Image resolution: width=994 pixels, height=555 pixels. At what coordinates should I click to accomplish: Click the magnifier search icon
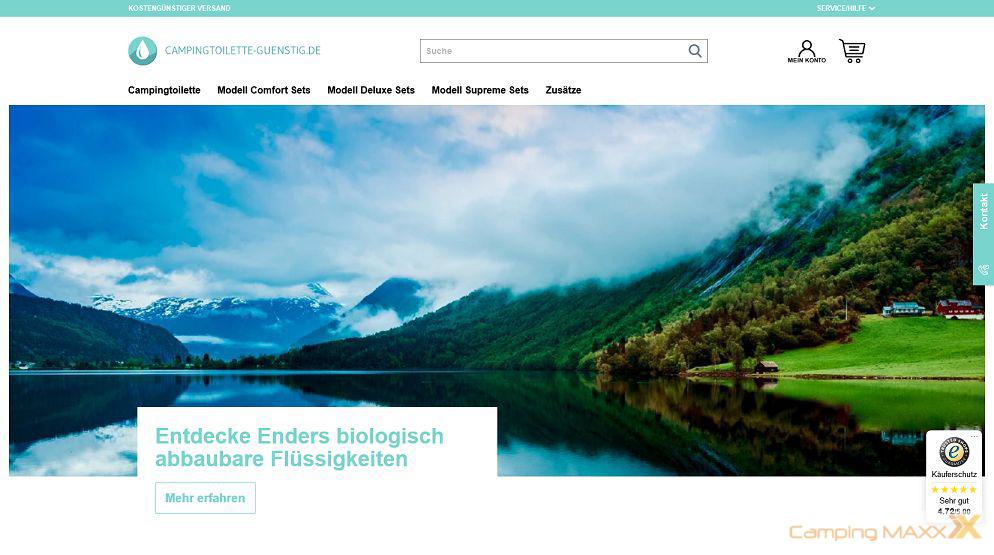695,51
